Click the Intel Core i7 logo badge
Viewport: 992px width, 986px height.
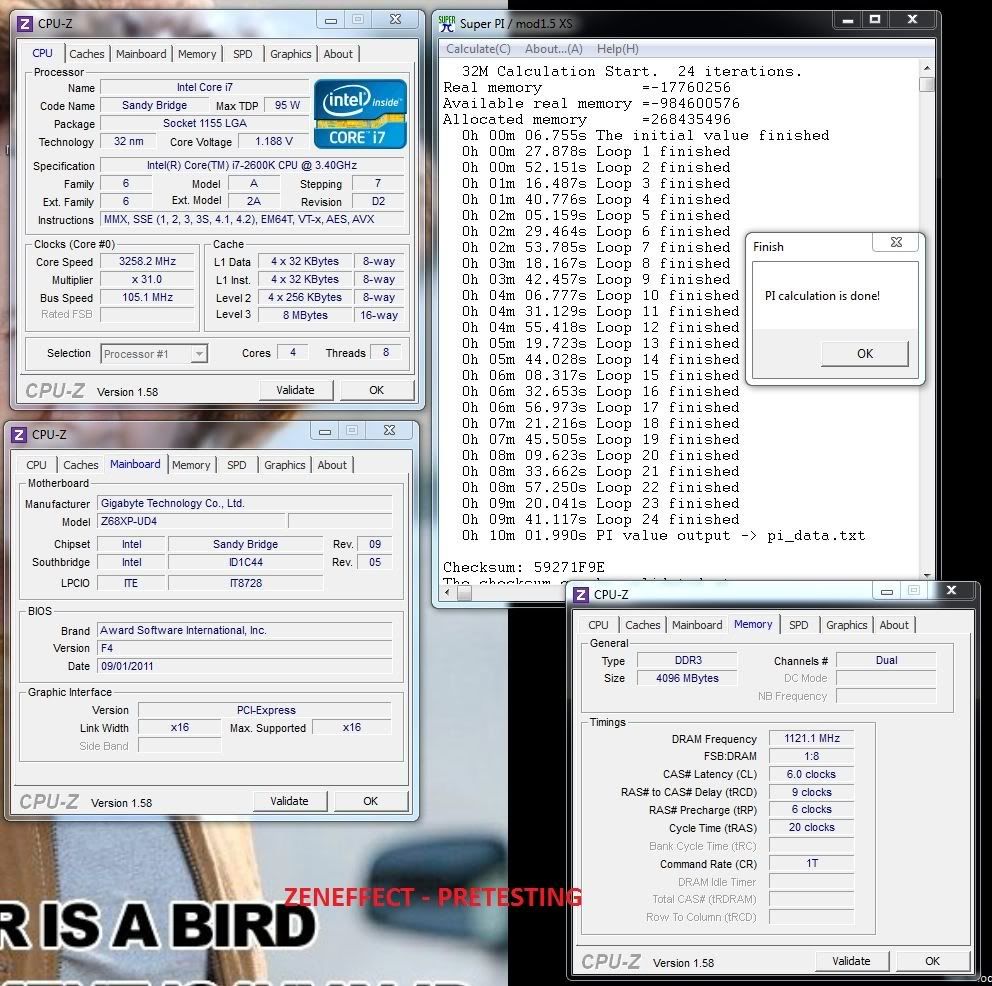tap(360, 114)
